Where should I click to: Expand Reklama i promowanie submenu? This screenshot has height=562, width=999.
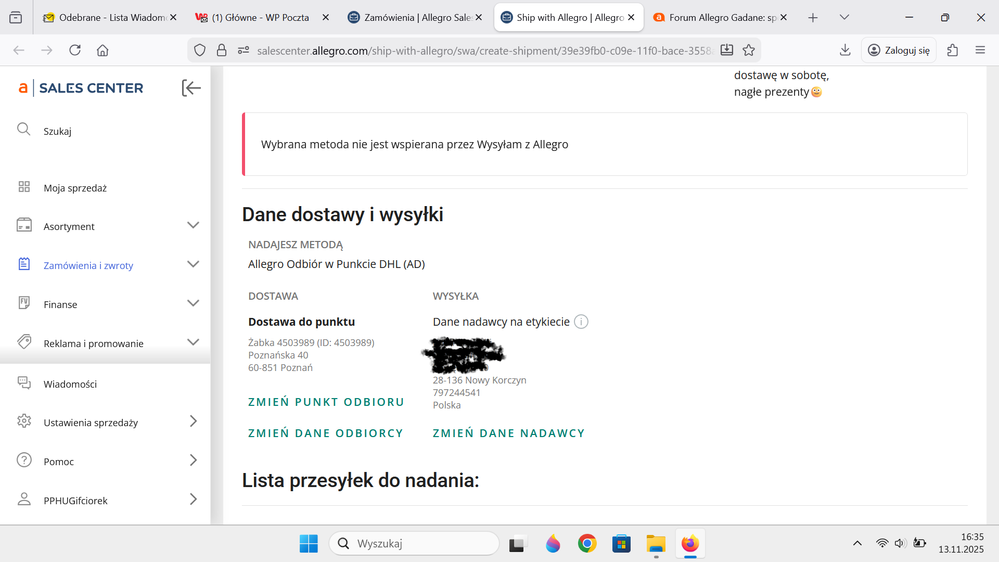tap(193, 343)
